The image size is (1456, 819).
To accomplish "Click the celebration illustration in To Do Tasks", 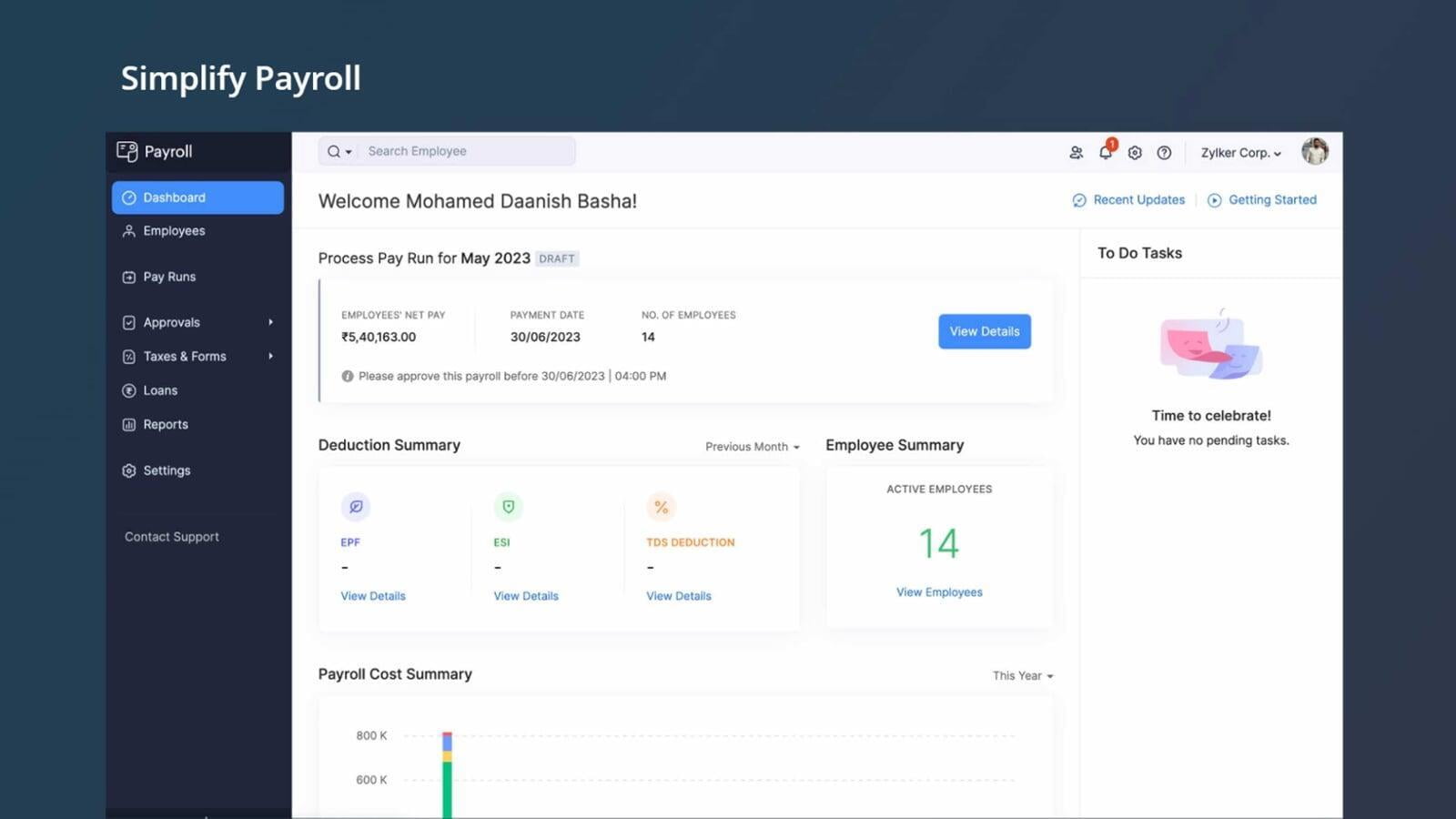I will [1211, 344].
